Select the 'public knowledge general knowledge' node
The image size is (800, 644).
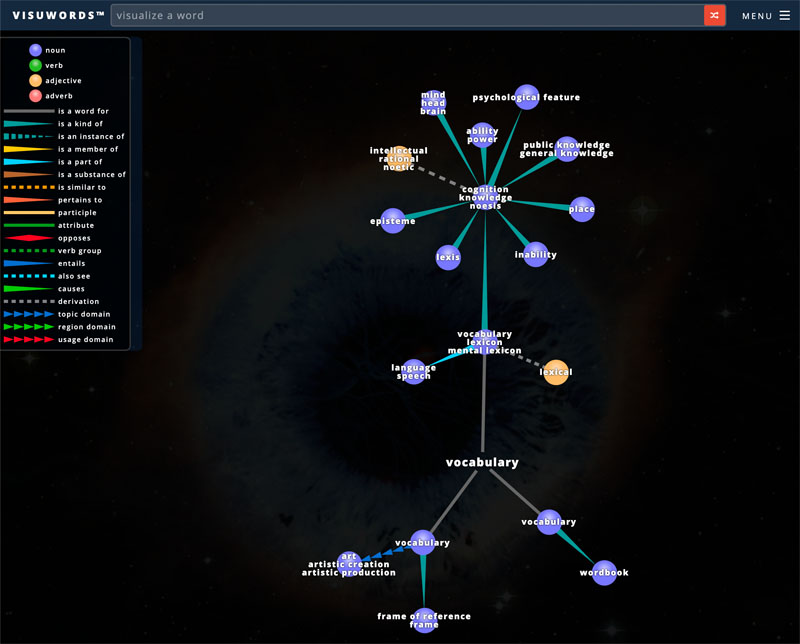click(566, 149)
